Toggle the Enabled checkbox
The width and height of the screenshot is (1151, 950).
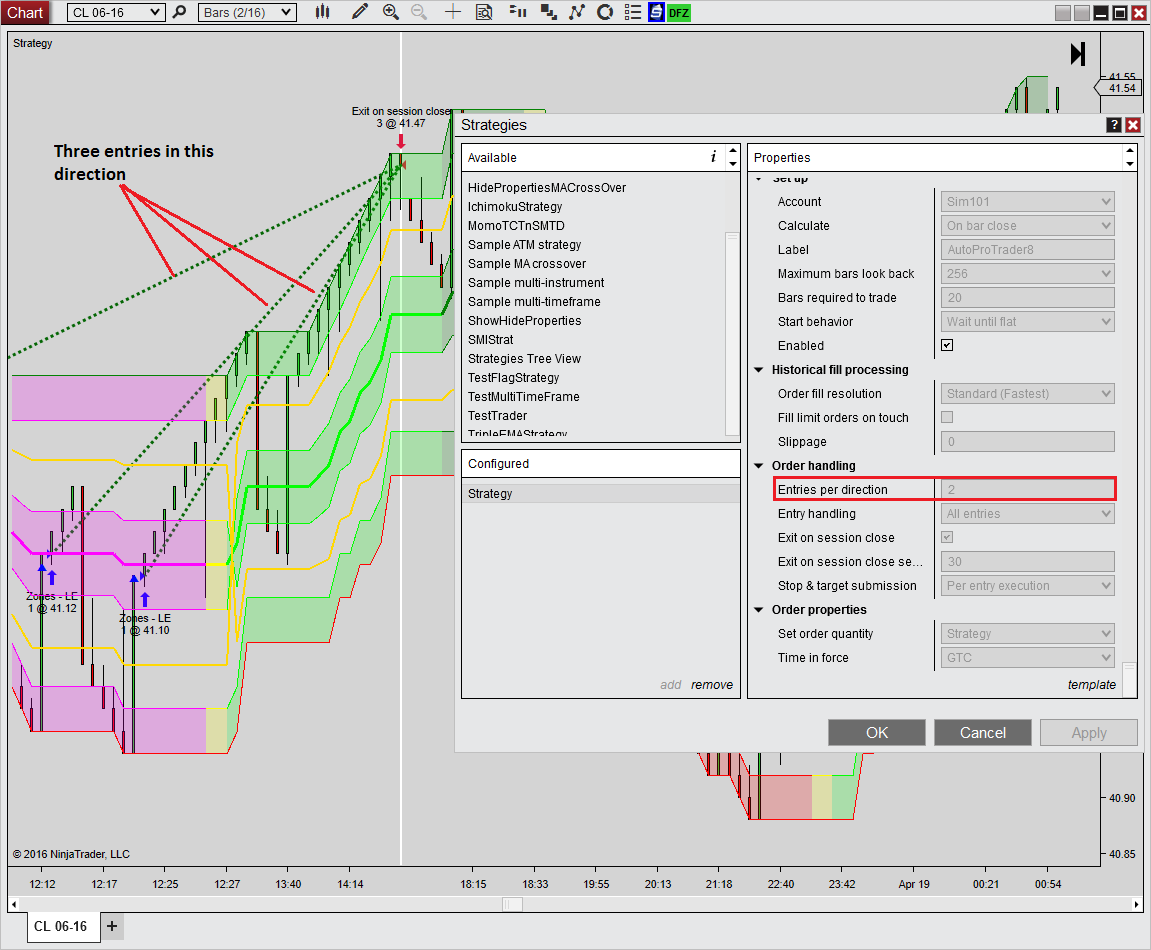point(947,345)
